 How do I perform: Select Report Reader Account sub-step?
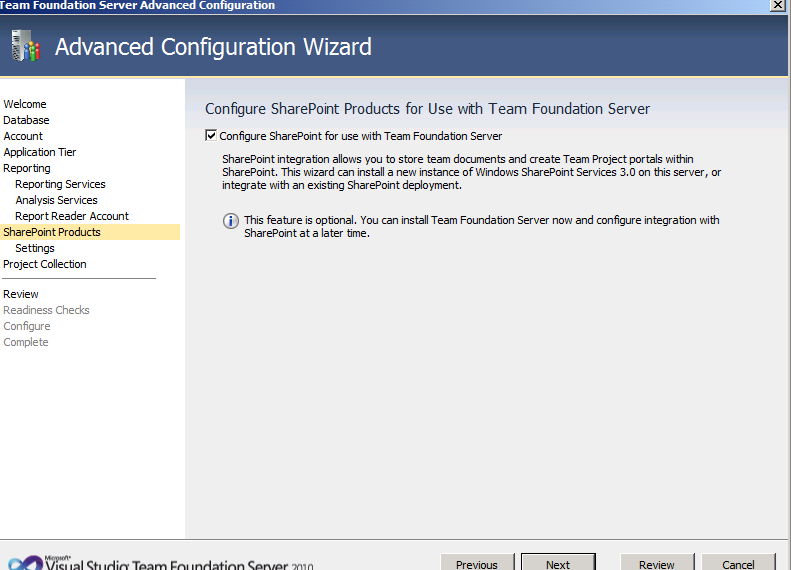pos(72,216)
